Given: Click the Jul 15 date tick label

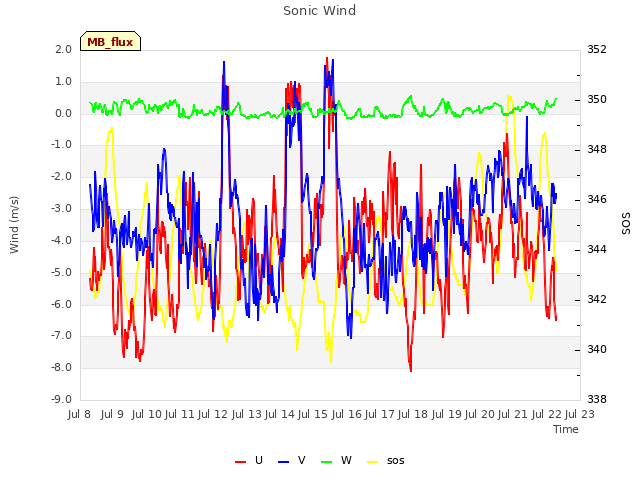Looking at the screenshot, I should (x=313, y=414).
